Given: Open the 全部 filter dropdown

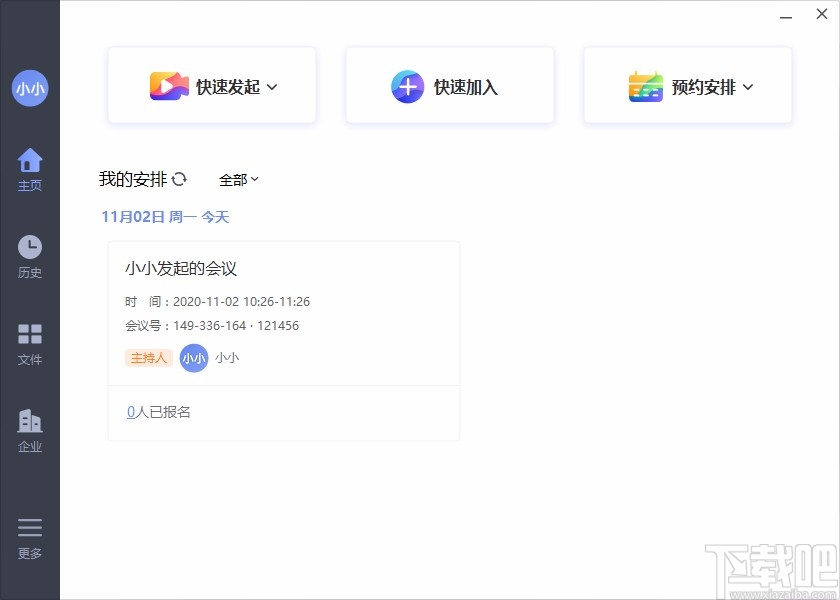Looking at the screenshot, I should (238, 179).
